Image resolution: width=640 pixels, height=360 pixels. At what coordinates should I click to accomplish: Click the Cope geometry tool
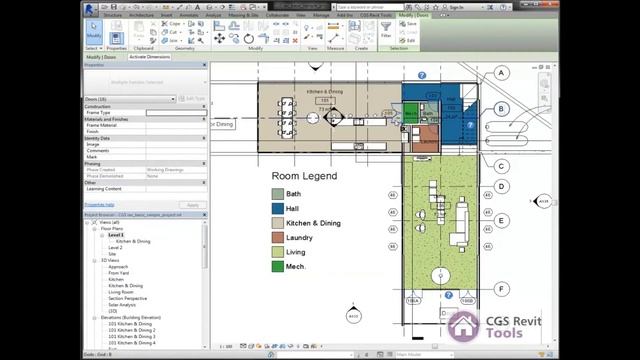[171, 24]
